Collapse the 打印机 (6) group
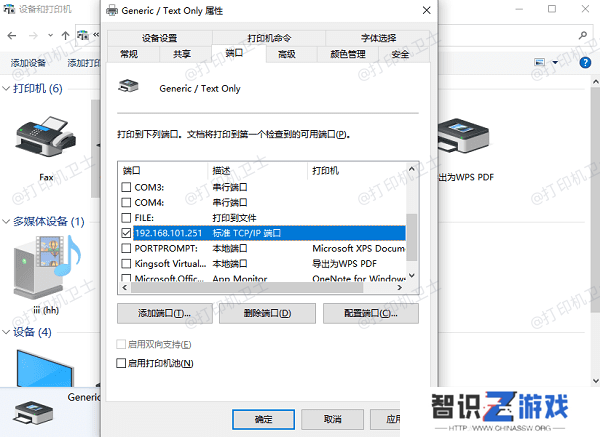 pyautogui.click(x=6, y=89)
